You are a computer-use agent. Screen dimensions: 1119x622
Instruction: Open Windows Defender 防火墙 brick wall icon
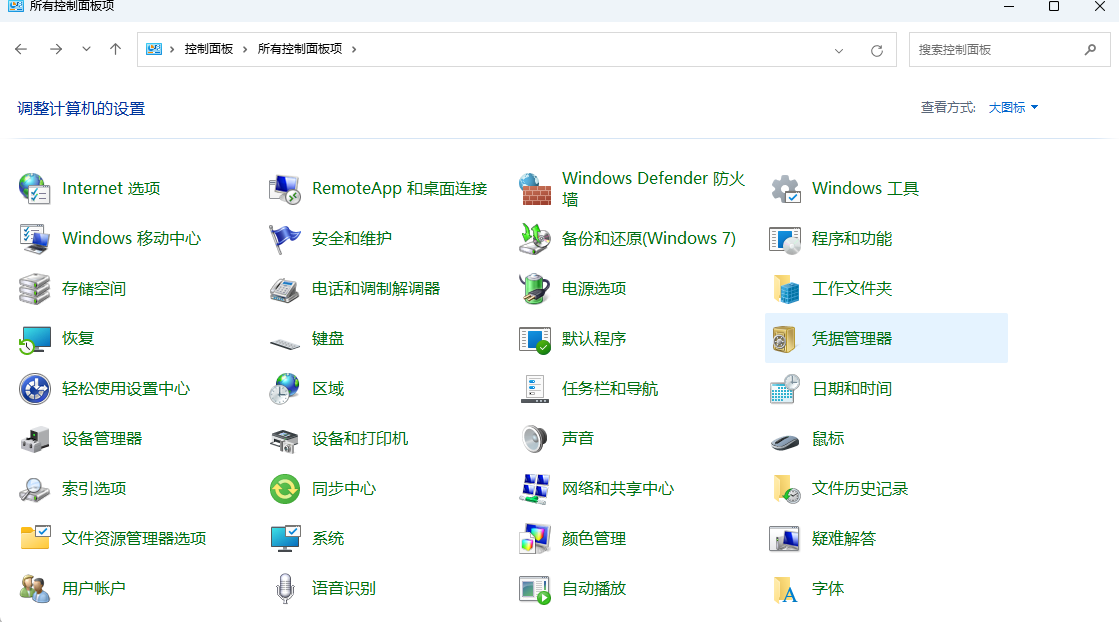(535, 188)
